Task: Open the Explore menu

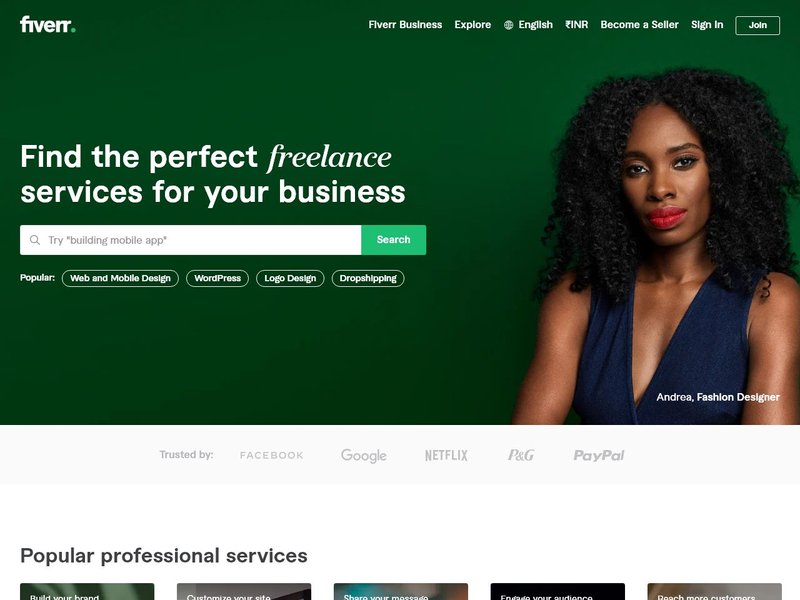Action: coord(472,25)
